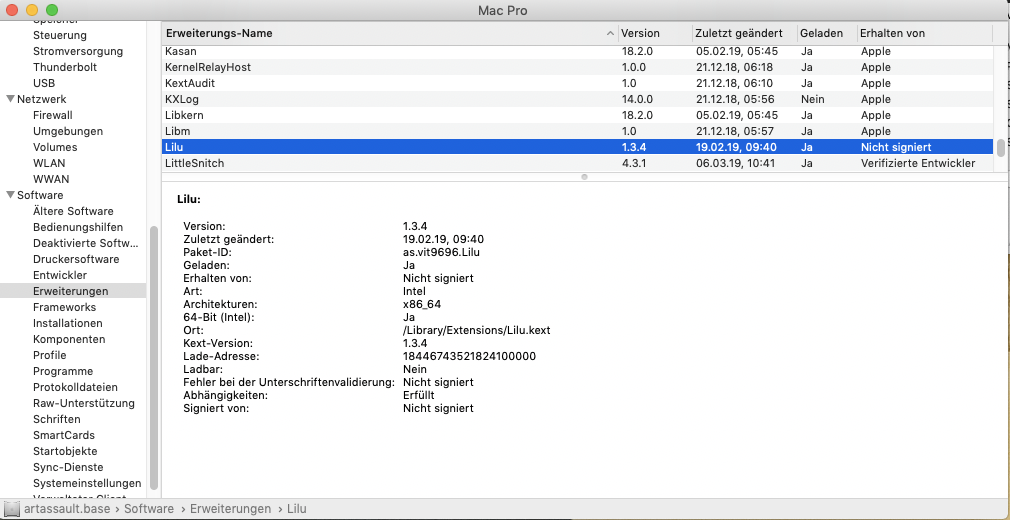Click Verifizierte Entwickler in LittleSnitch row
The width and height of the screenshot is (1010, 520).
pyautogui.click(x=918, y=163)
